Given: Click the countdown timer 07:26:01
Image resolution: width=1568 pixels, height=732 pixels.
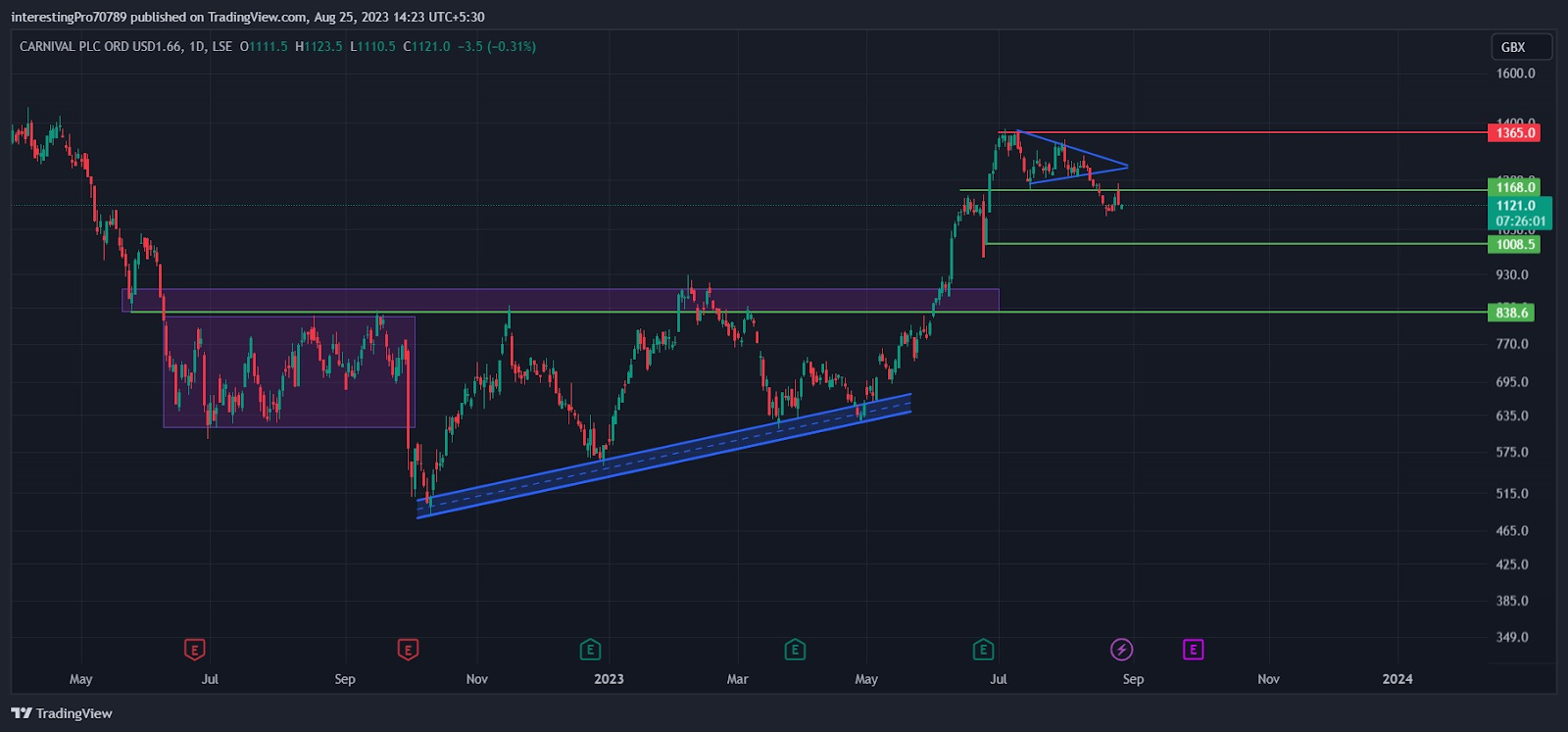Looking at the screenshot, I should tap(1520, 221).
